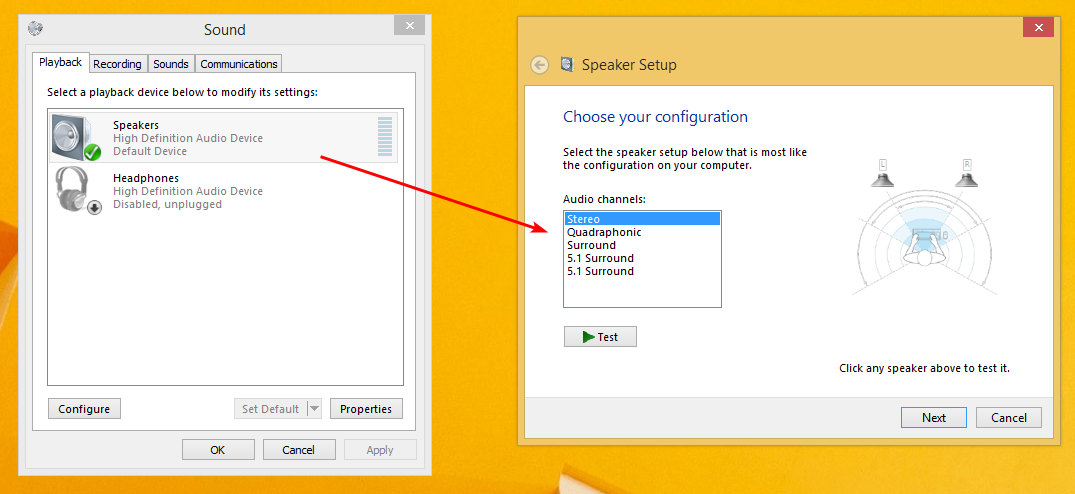The width and height of the screenshot is (1075, 494).
Task: Select Surround channel configuration
Action: click(x=591, y=245)
